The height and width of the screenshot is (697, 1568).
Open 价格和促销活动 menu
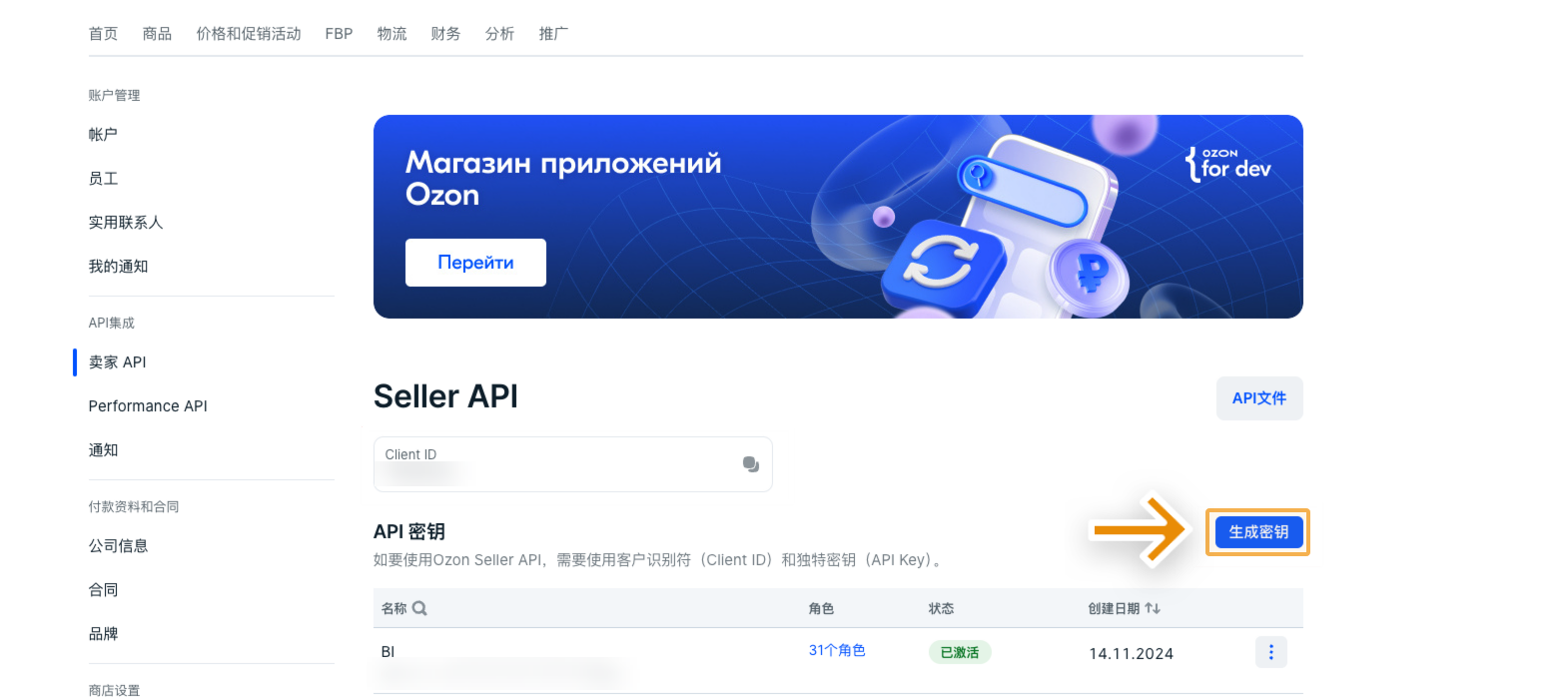pyautogui.click(x=249, y=34)
